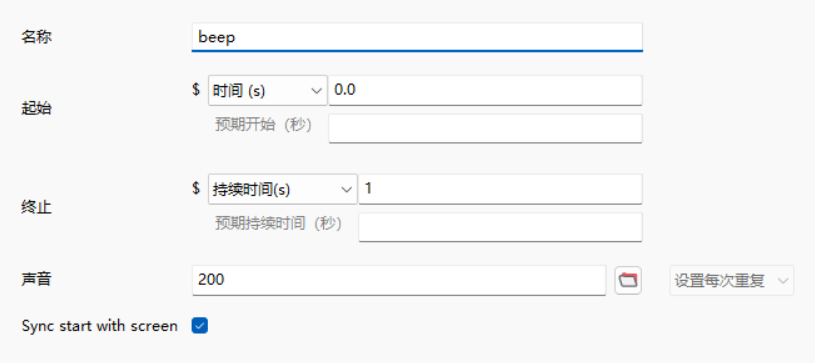
Task: Click the 声音 label
Action: click(x=36, y=280)
